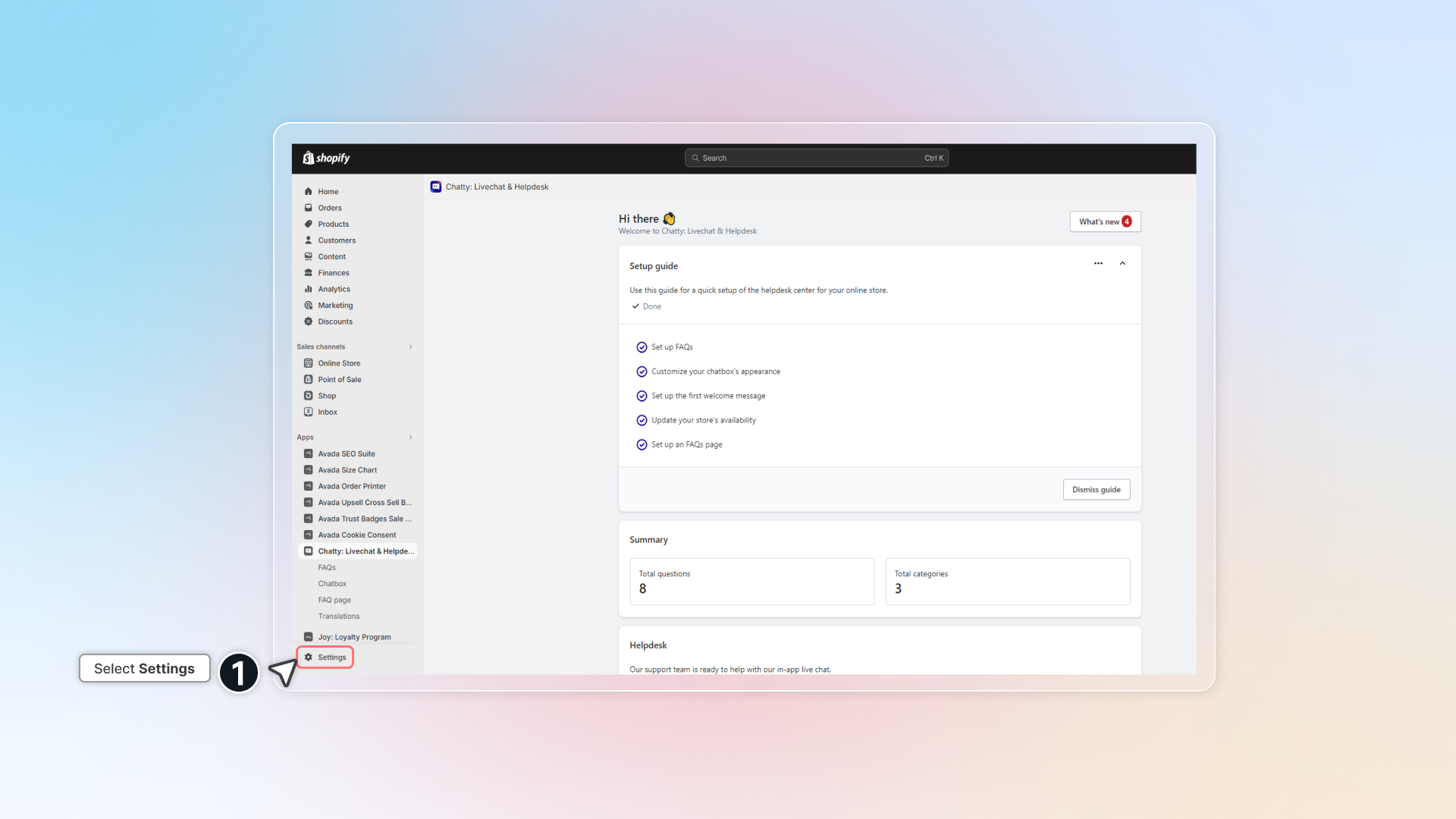
Task: Open the Avada Cookie Consent app
Action: pos(356,535)
